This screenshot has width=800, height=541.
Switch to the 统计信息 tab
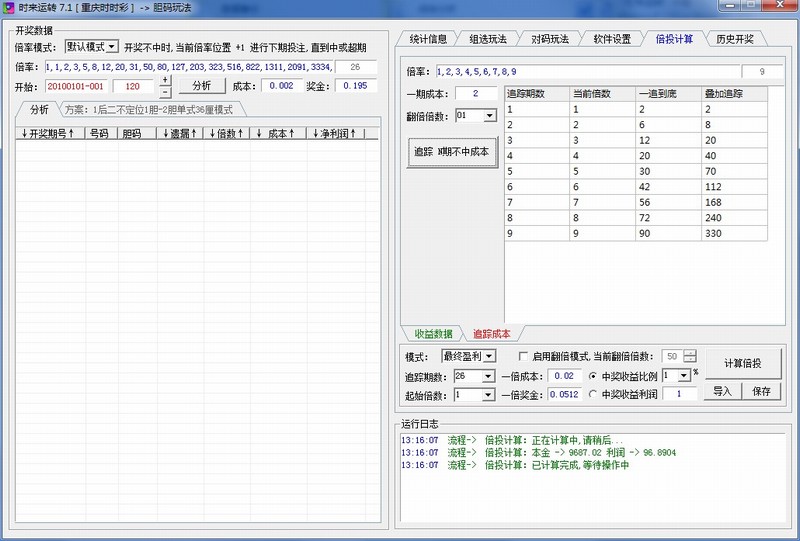pos(429,40)
